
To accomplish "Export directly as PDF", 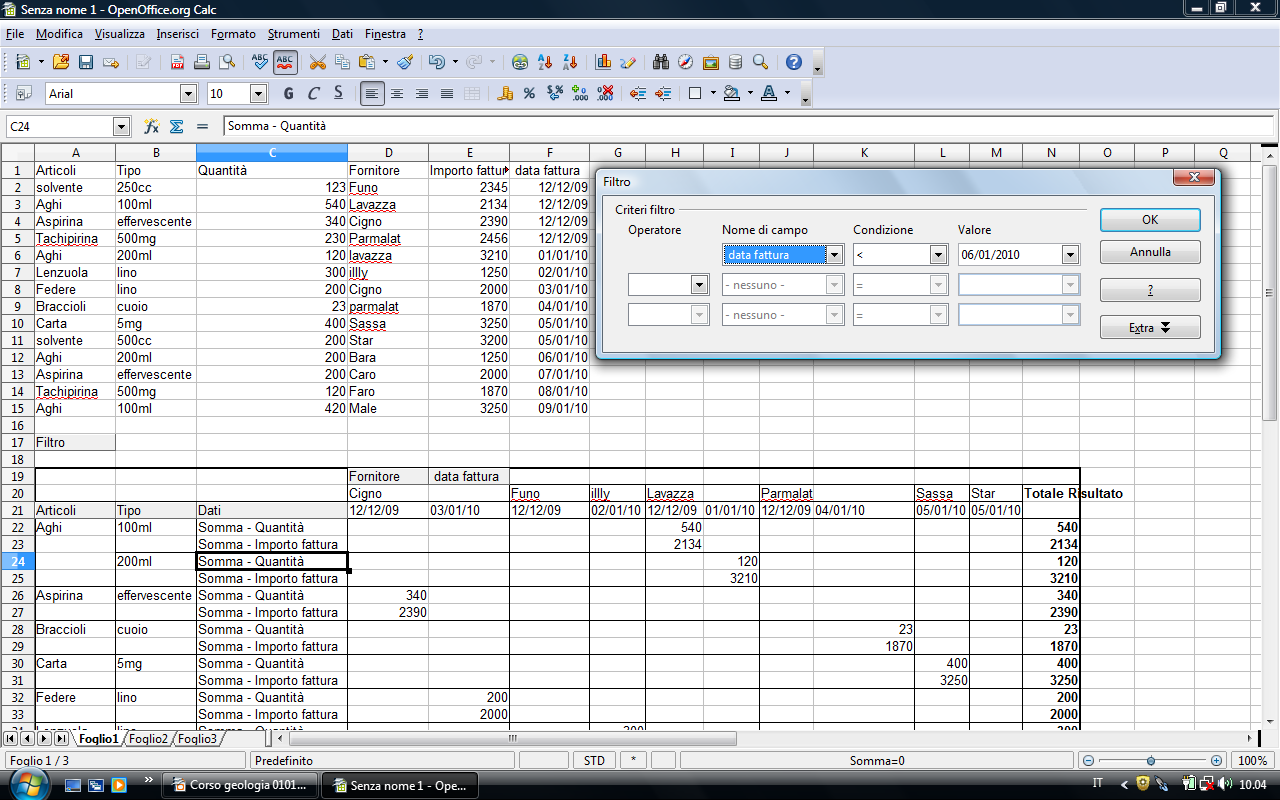I will [x=177, y=62].
